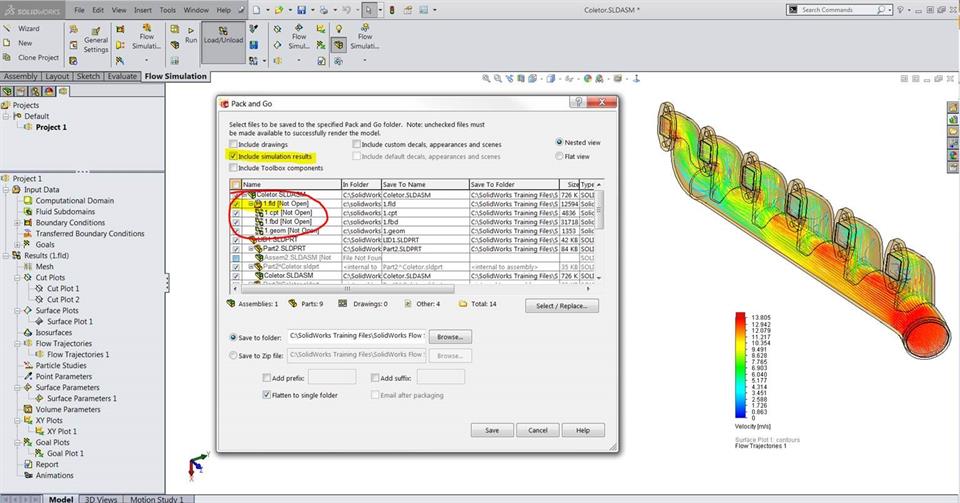The height and width of the screenshot is (503, 960).
Task: Select the Flat view radio button
Action: (558, 156)
